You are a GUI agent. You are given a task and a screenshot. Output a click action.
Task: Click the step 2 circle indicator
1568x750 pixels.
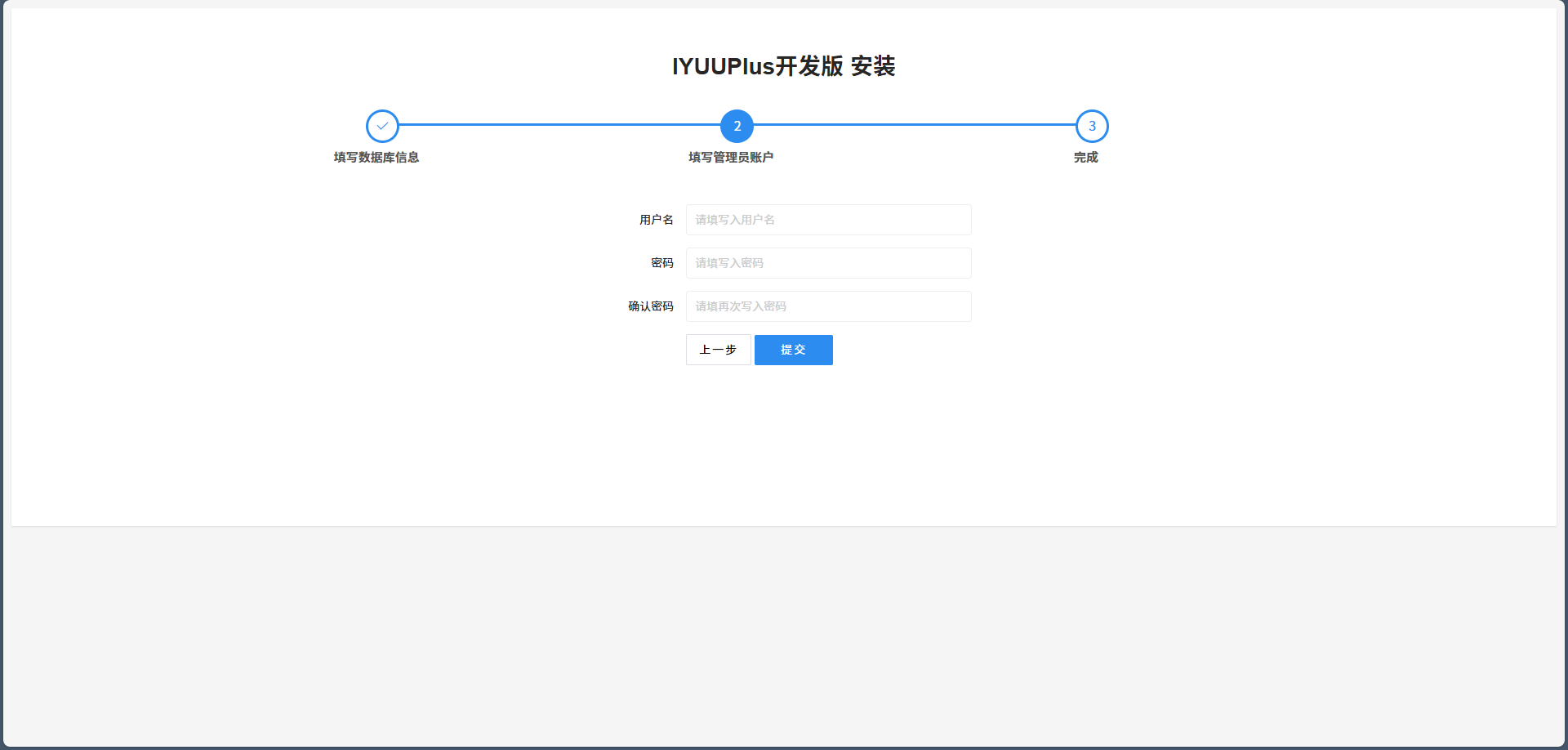737,126
